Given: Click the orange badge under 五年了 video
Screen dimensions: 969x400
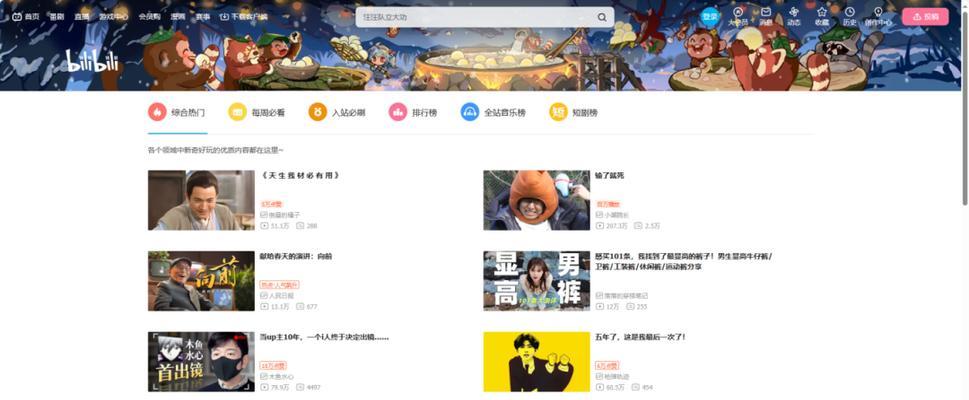Looking at the screenshot, I should 607,366.
